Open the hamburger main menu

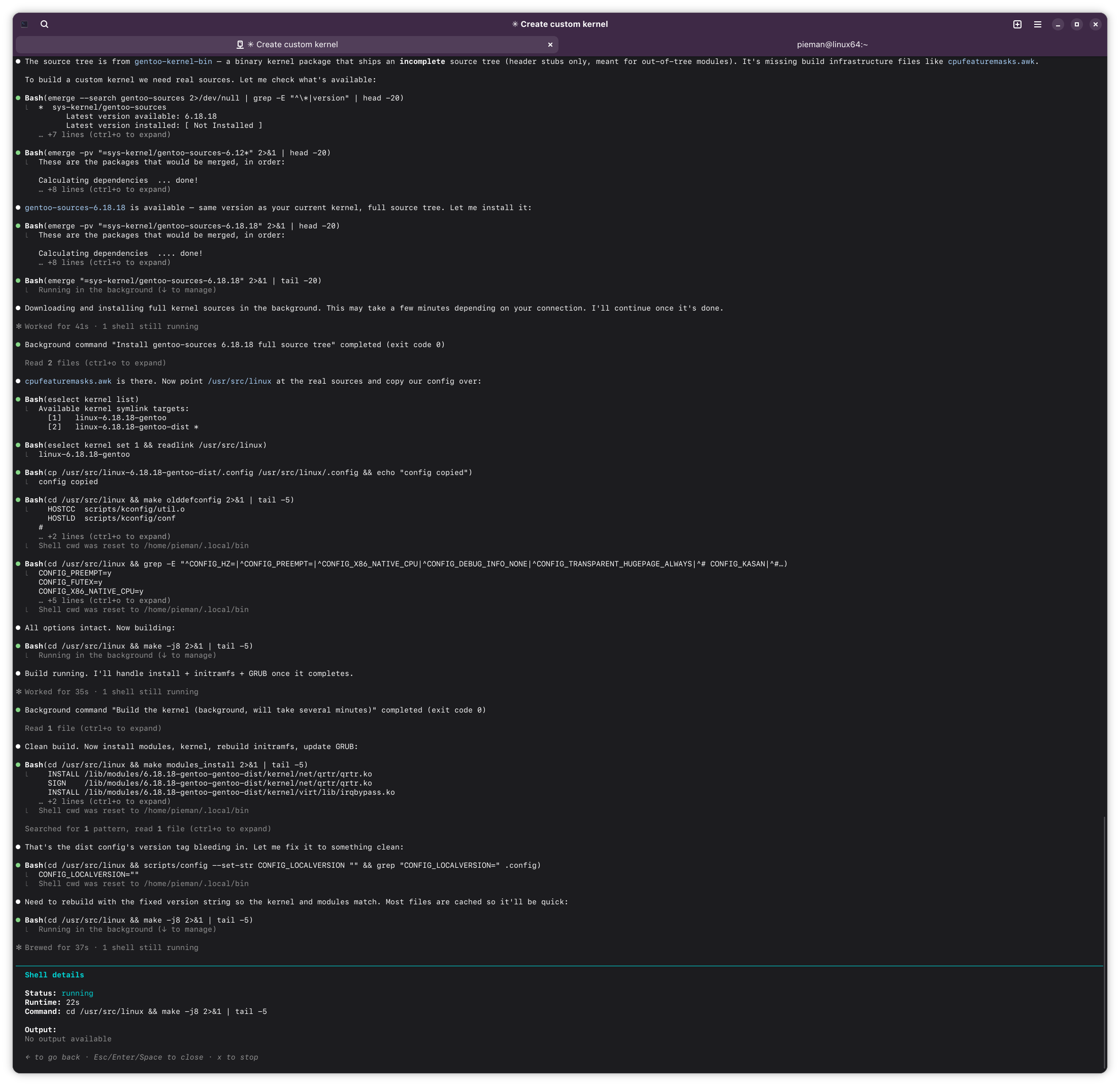click(1038, 24)
